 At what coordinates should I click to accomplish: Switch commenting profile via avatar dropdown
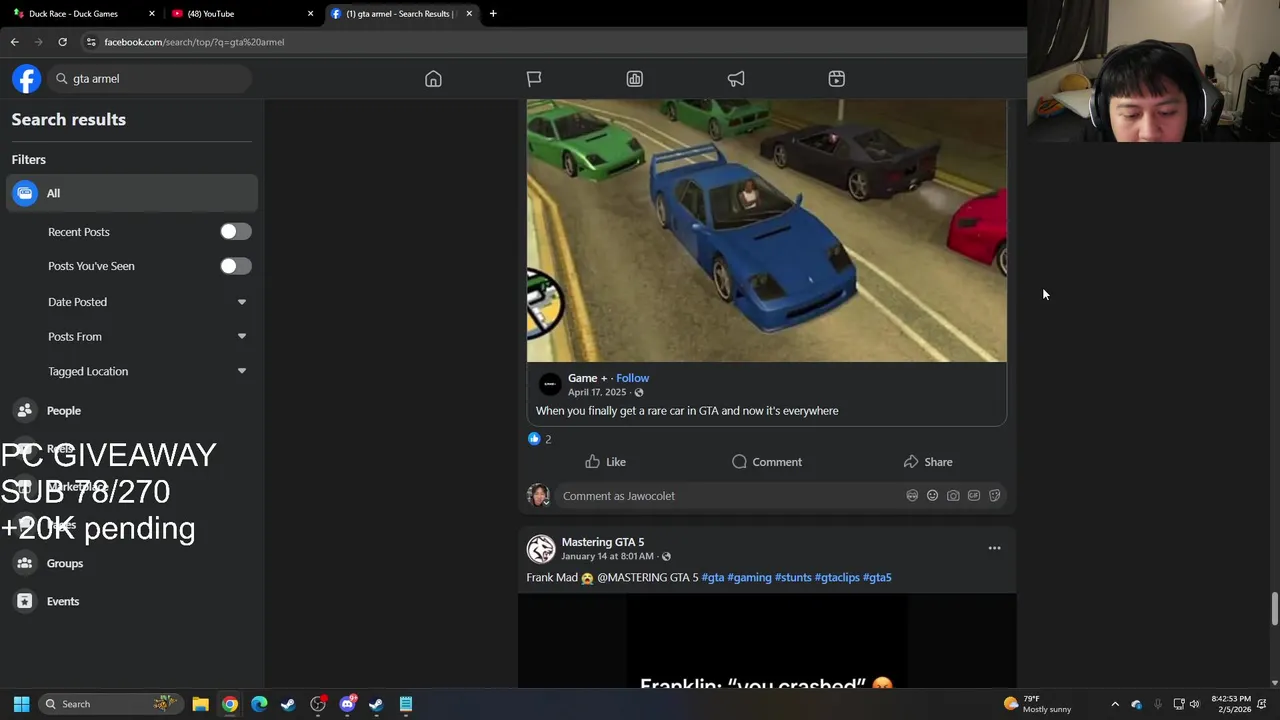539,495
